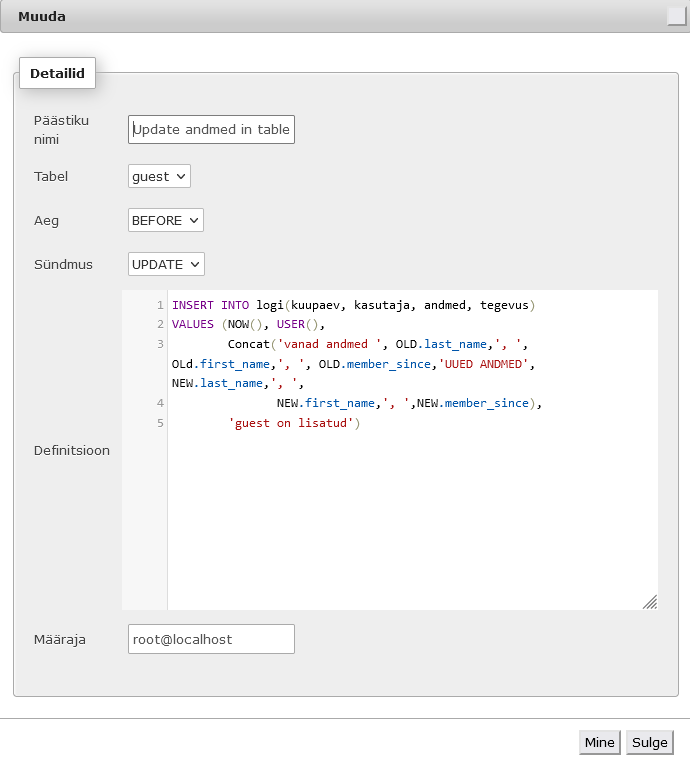Click the Määraja field with root@localhost

tap(211, 639)
